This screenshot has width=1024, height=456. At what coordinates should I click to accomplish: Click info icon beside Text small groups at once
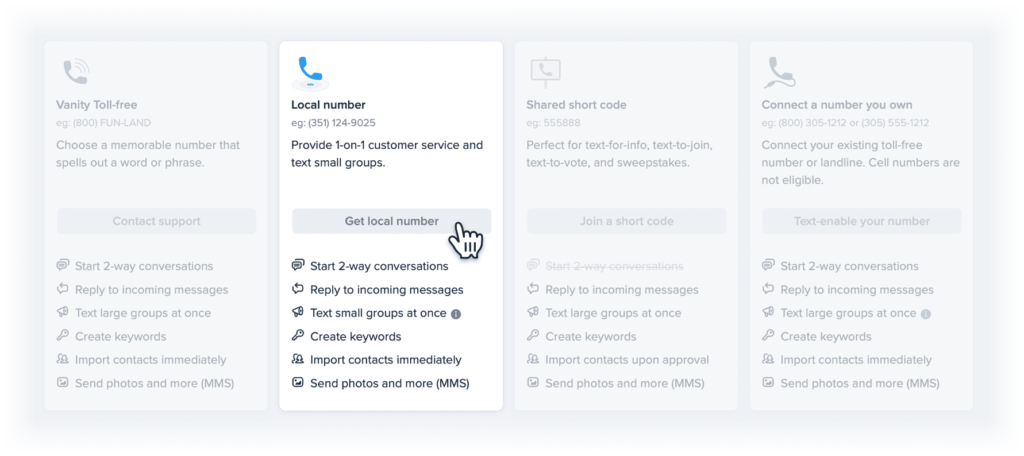tap(456, 314)
